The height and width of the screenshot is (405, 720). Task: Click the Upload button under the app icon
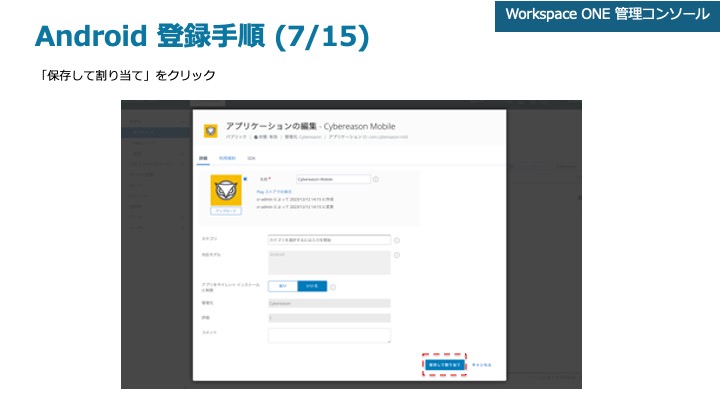tap(226, 211)
